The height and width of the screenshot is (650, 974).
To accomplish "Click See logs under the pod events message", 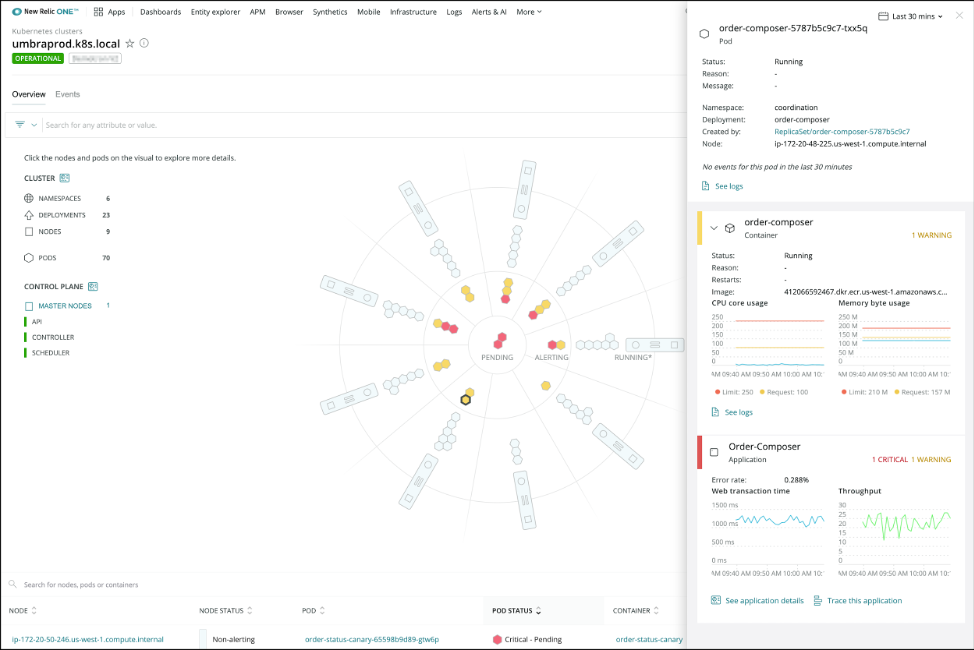I will 729,186.
